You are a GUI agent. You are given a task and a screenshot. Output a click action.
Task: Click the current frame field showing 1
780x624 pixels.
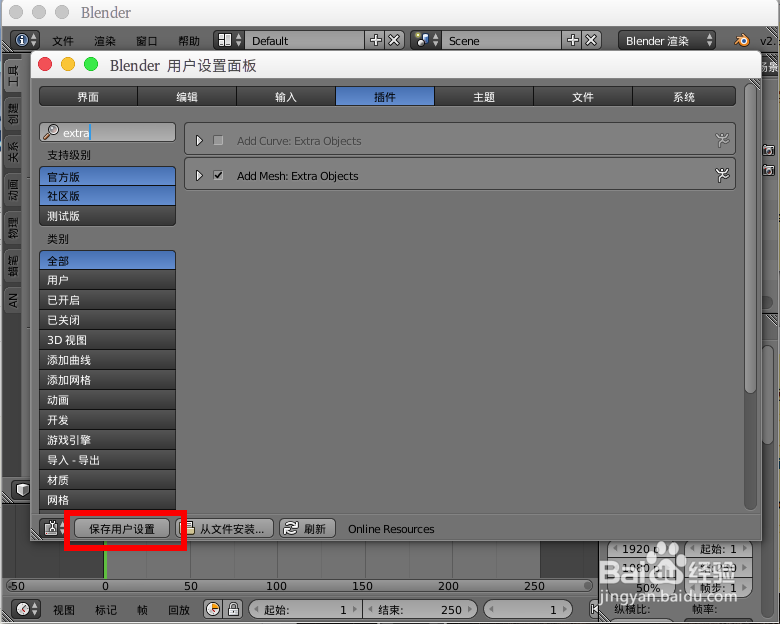(528, 610)
